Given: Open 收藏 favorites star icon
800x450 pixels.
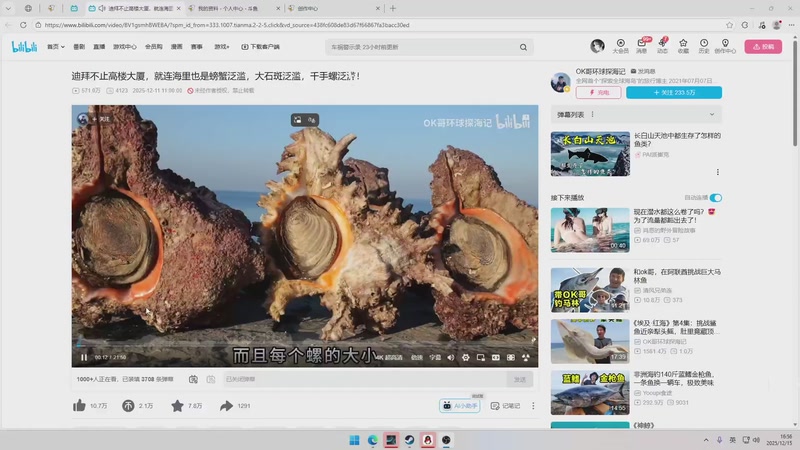Looking at the screenshot, I should pos(683,46).
